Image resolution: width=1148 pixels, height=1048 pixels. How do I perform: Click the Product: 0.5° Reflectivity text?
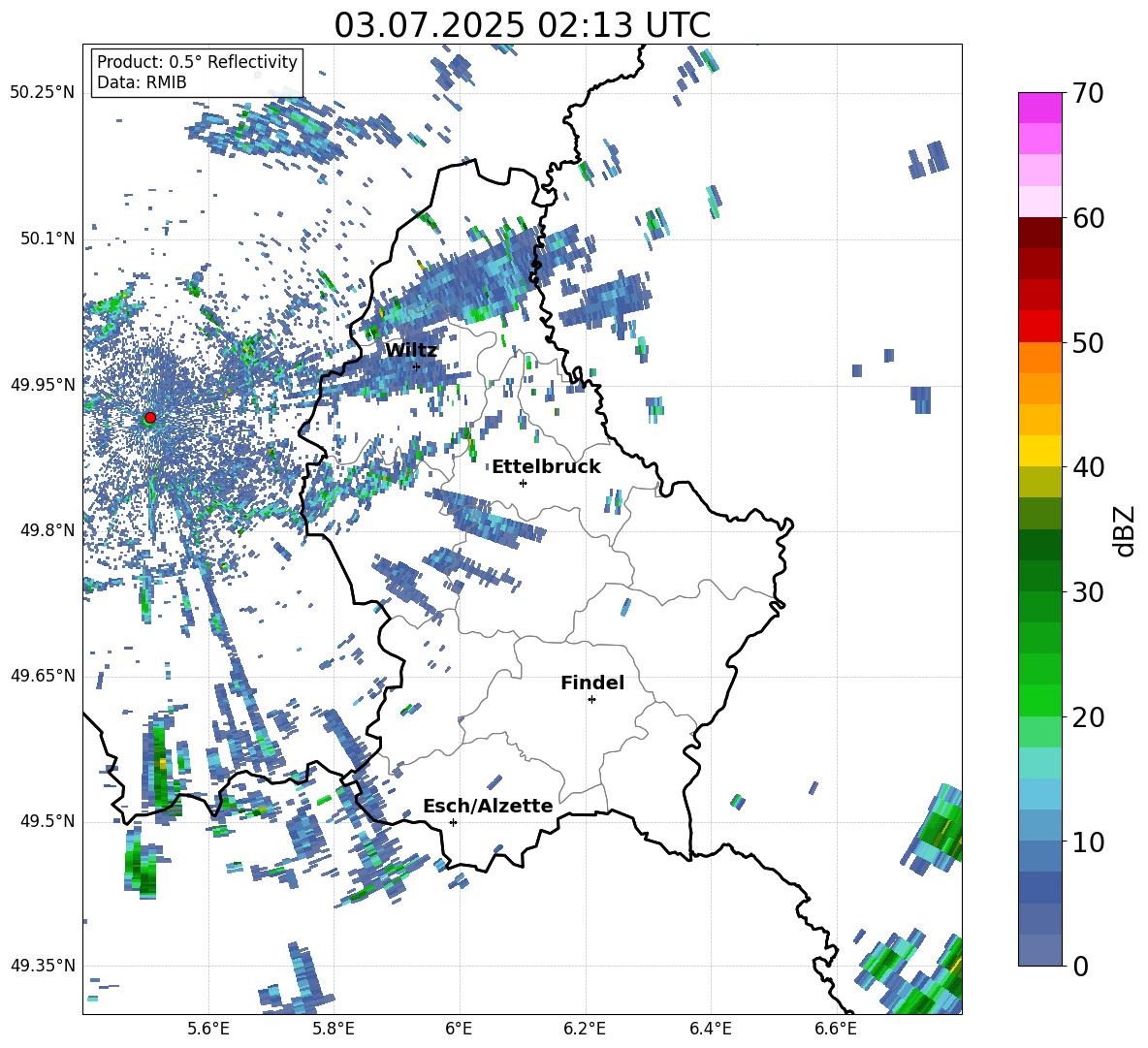click(x=197, y=62)
